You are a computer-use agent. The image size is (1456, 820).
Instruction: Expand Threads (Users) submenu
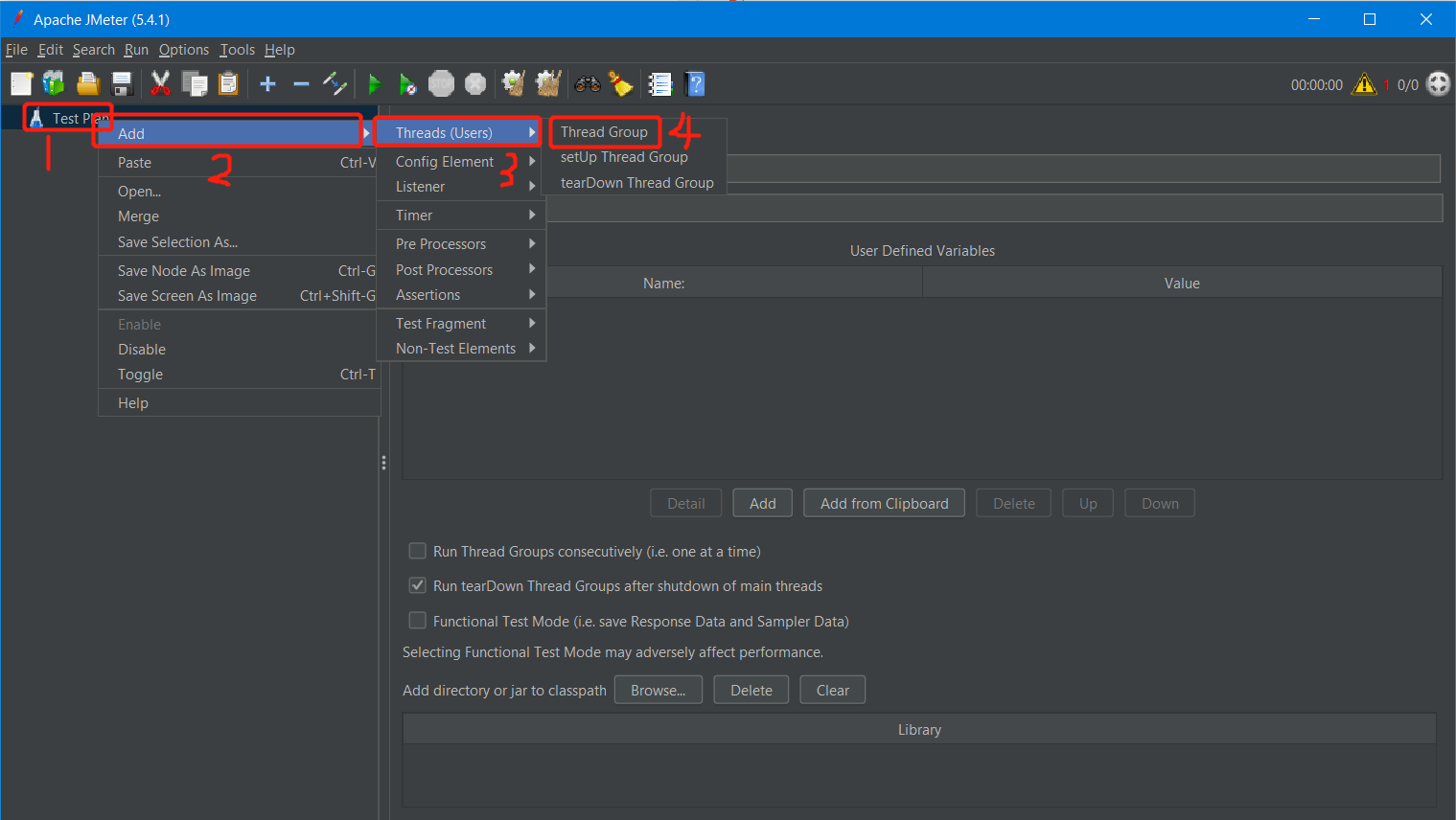(x=461, y=132)
